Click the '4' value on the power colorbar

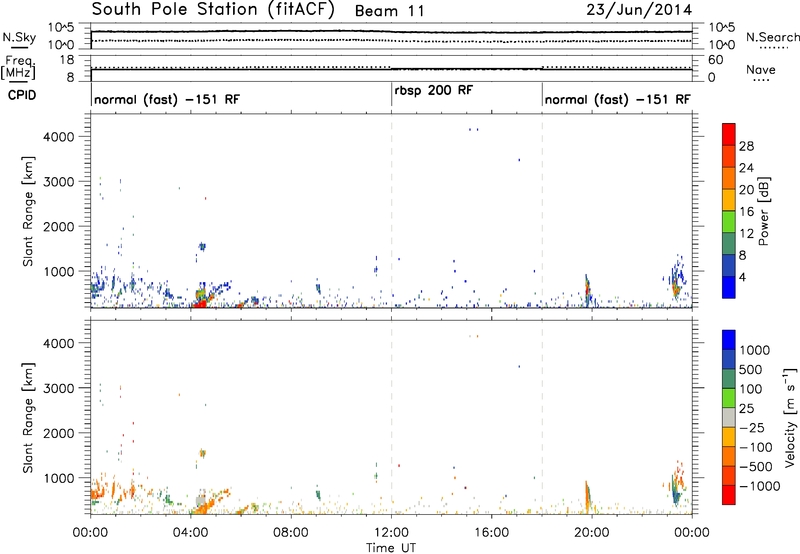(x=743, y=277)
